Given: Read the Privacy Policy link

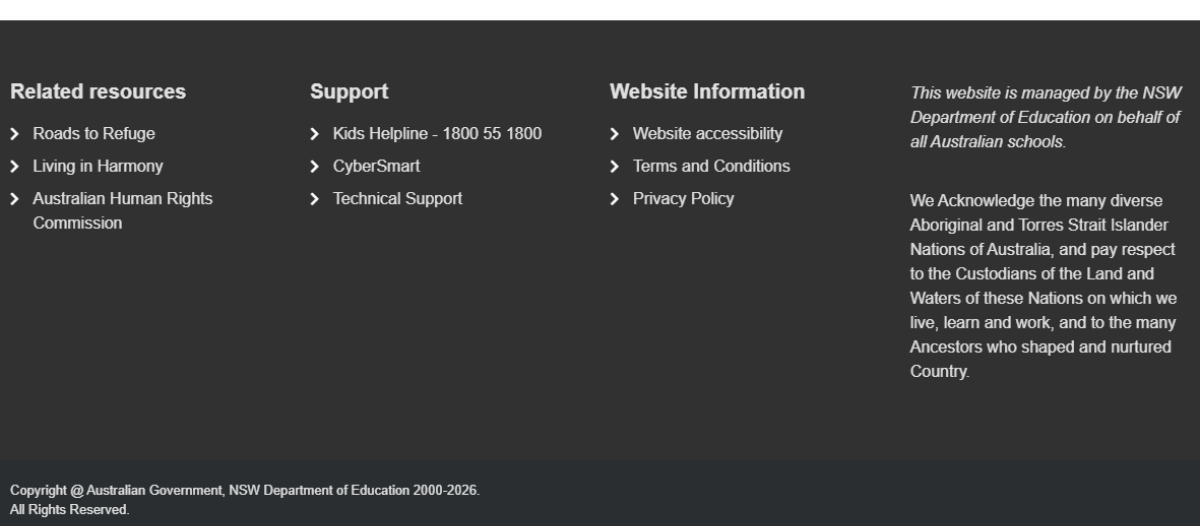Looking at the screenshot, I should coord(683,199).
